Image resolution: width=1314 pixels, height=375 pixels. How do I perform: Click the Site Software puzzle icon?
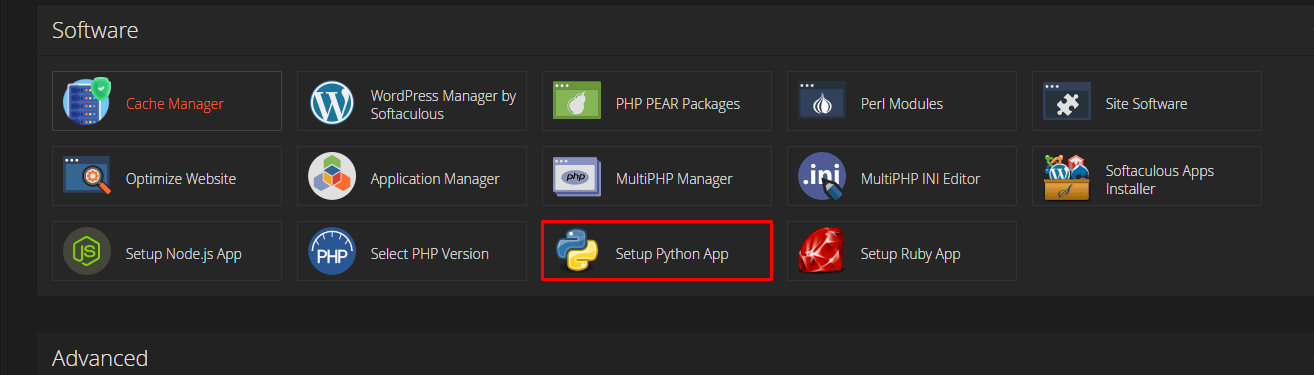(x=1067, y=101)
